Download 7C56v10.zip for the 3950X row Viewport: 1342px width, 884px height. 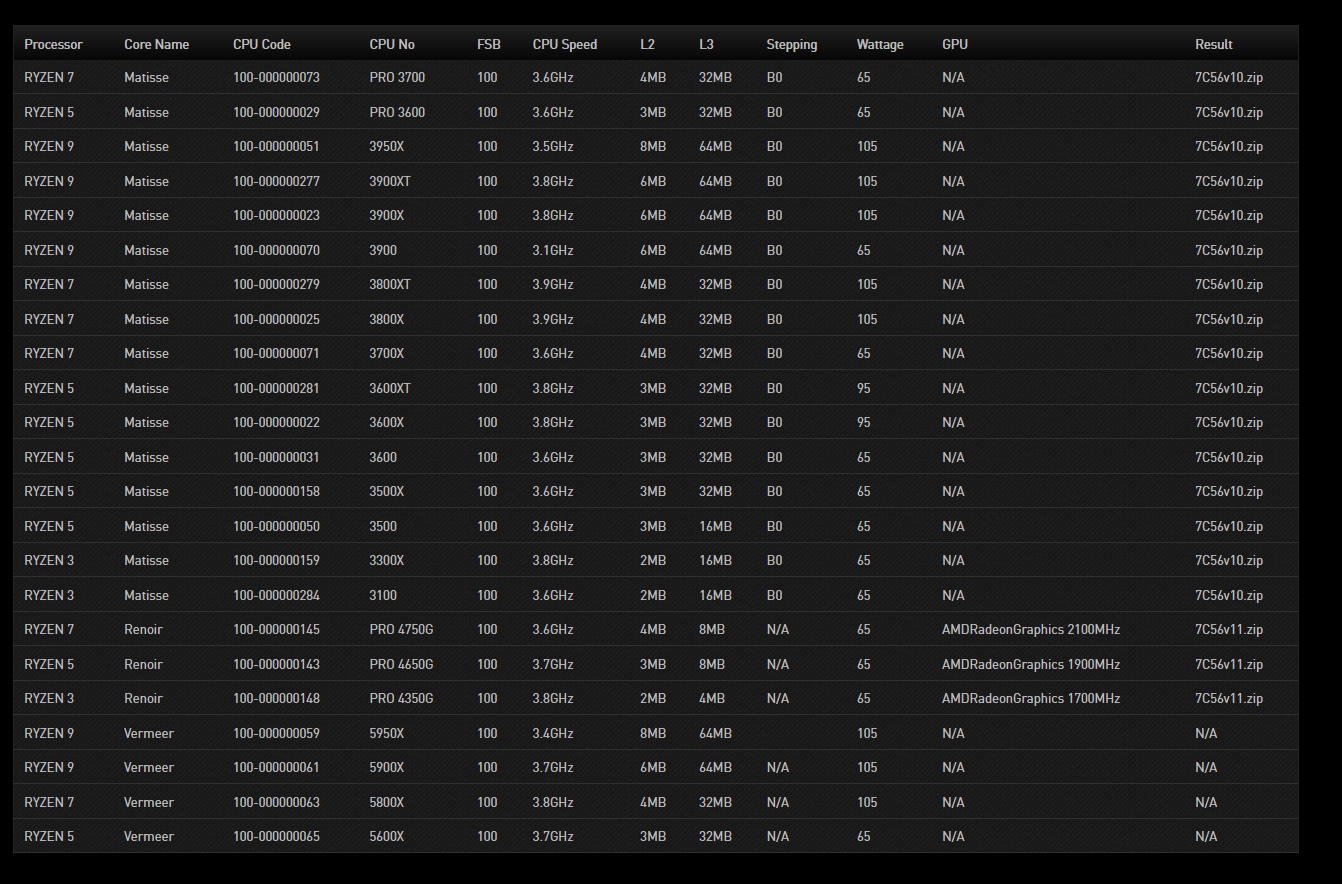click(x=1228, y=146)
